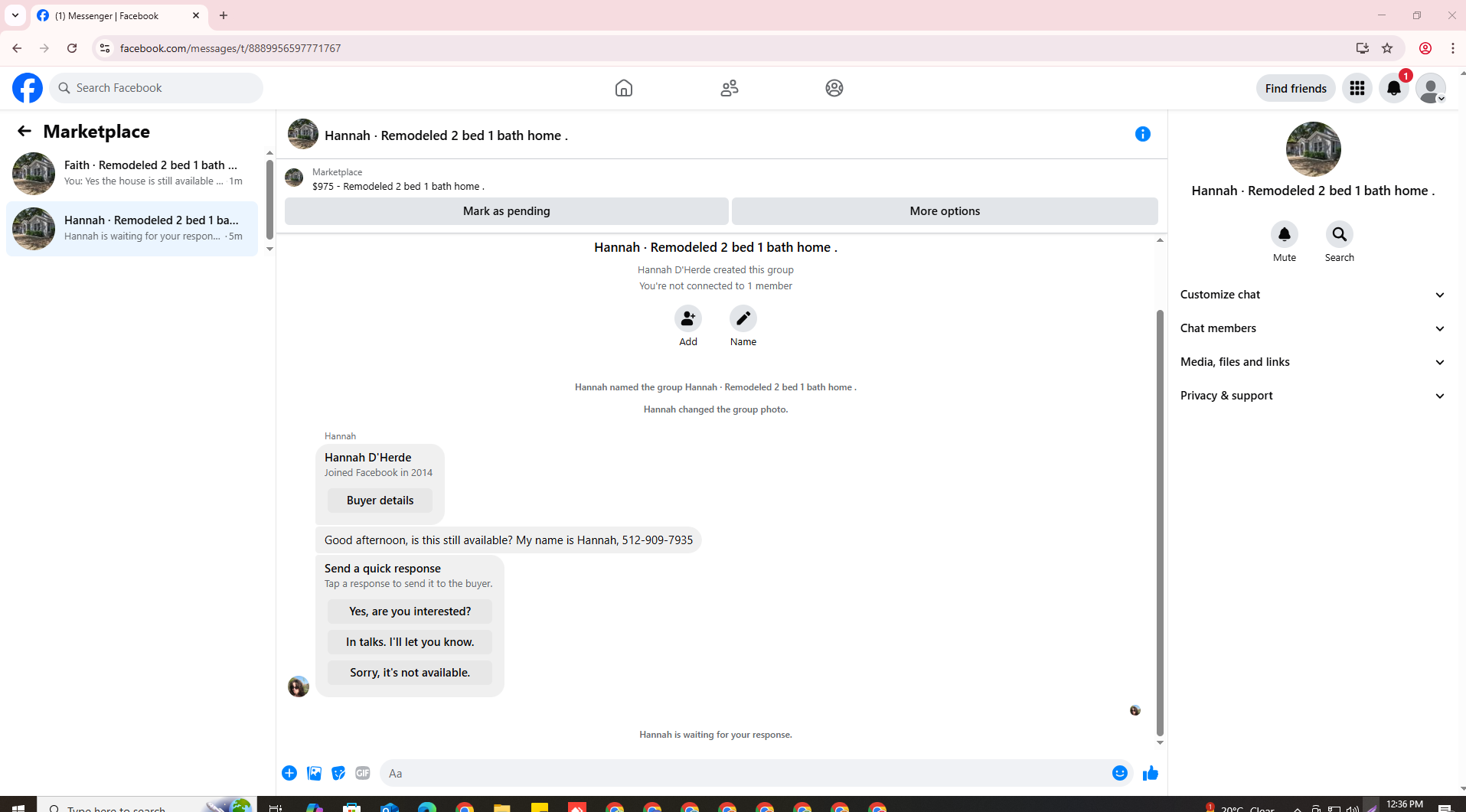Search within the conversation
This screenshot has height=812, width=1466.
[1340, 234]
